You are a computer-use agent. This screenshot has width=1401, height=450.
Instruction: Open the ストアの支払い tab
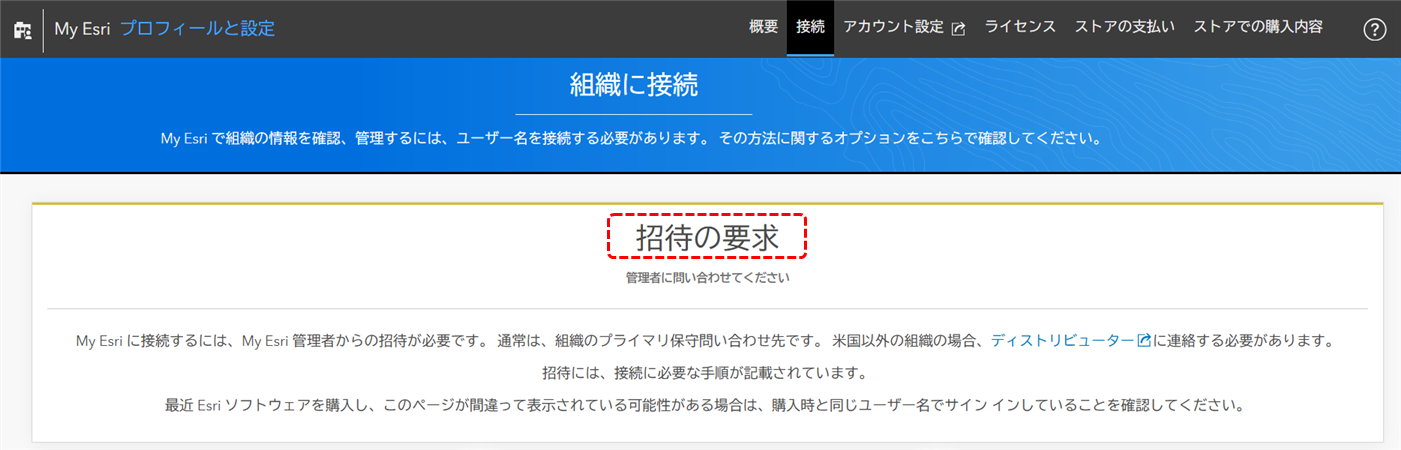click(1125, 27)
